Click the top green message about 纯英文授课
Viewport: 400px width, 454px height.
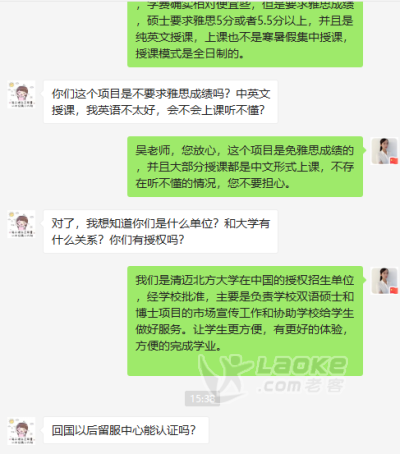[245, 33]
